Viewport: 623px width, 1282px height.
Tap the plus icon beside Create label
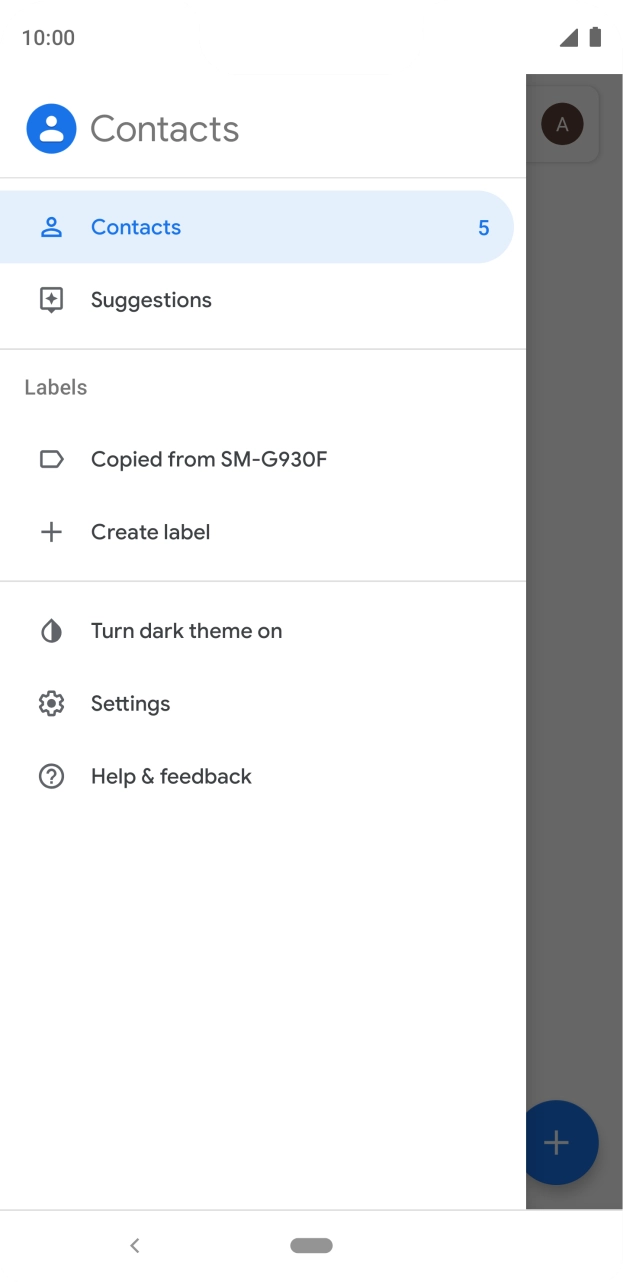pos(51,532)
